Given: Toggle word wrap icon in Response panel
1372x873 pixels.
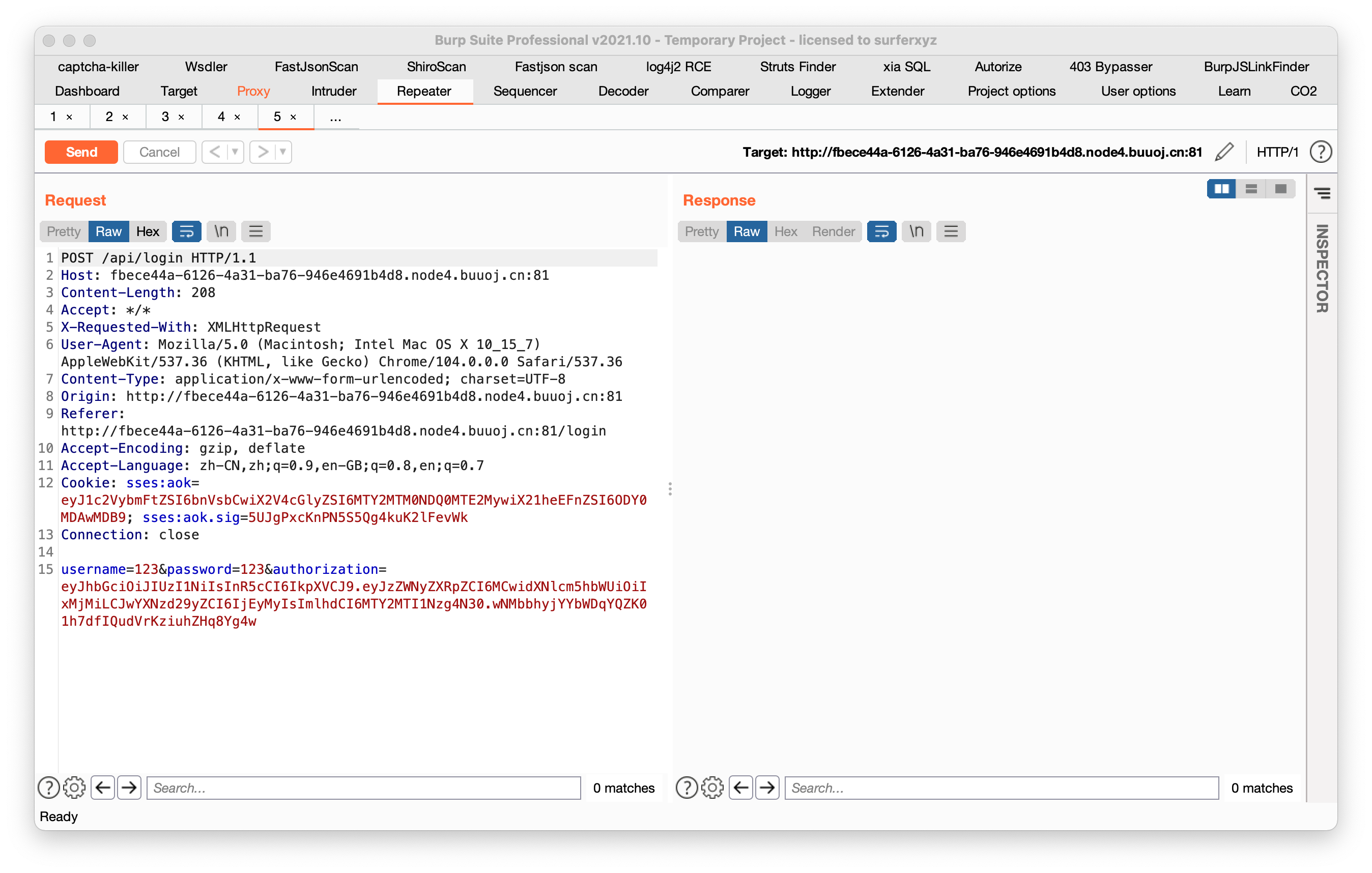Looking at the screenshot, I should tap(881, 231).
